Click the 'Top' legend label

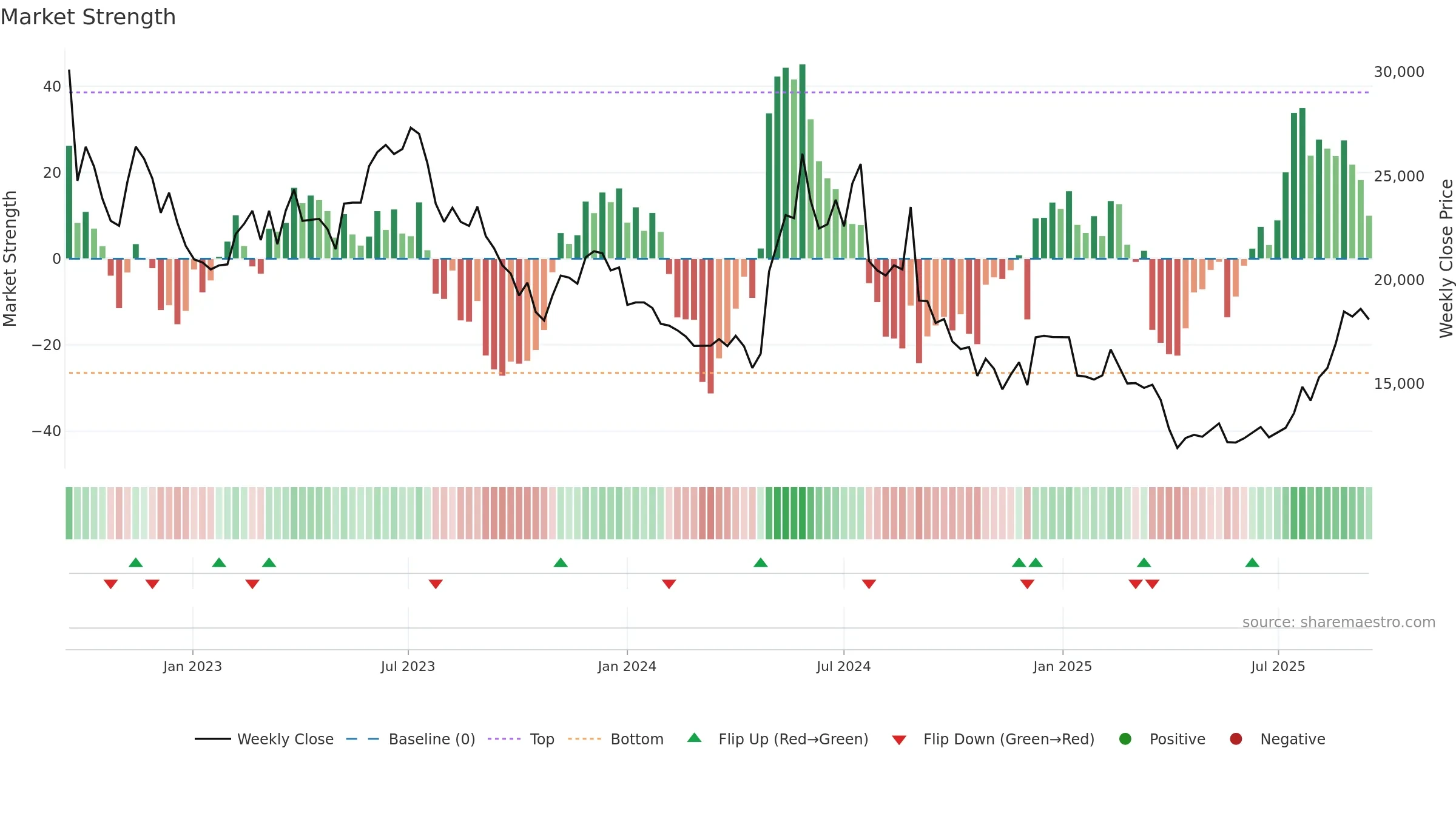[x=542, y=740]
